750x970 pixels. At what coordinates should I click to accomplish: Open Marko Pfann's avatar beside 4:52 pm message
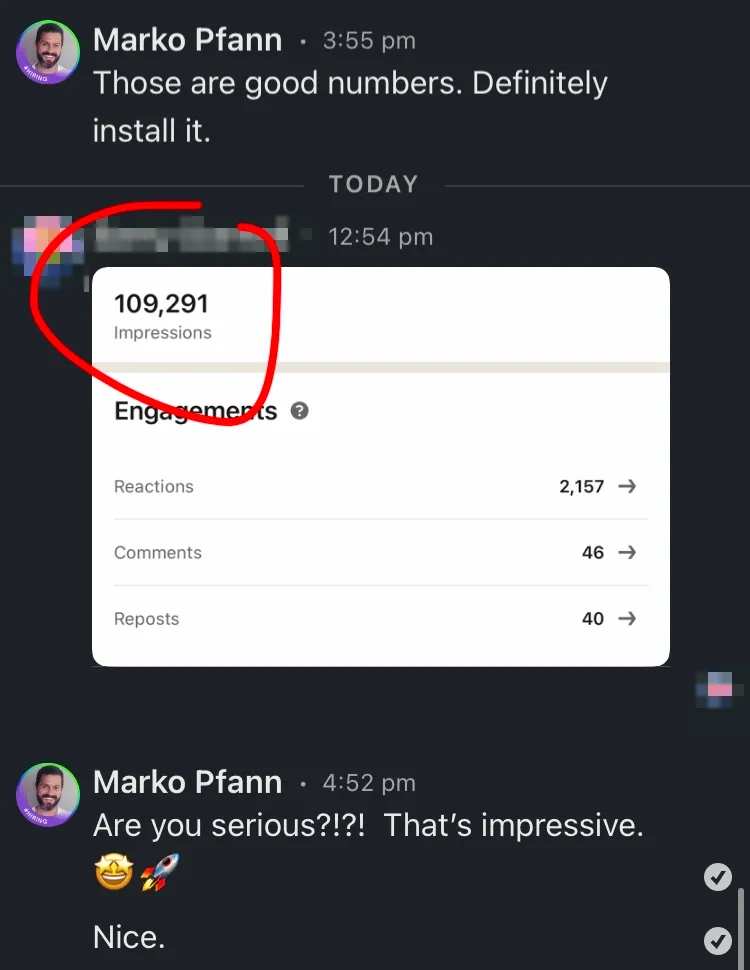coord(48,795)
